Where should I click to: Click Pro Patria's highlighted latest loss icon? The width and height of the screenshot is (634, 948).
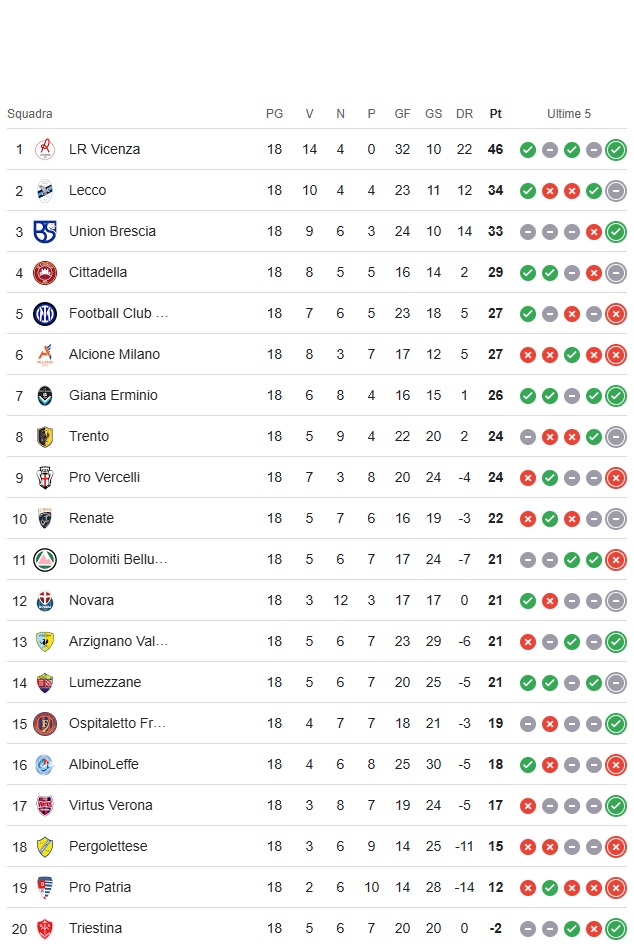pos(616,888)
